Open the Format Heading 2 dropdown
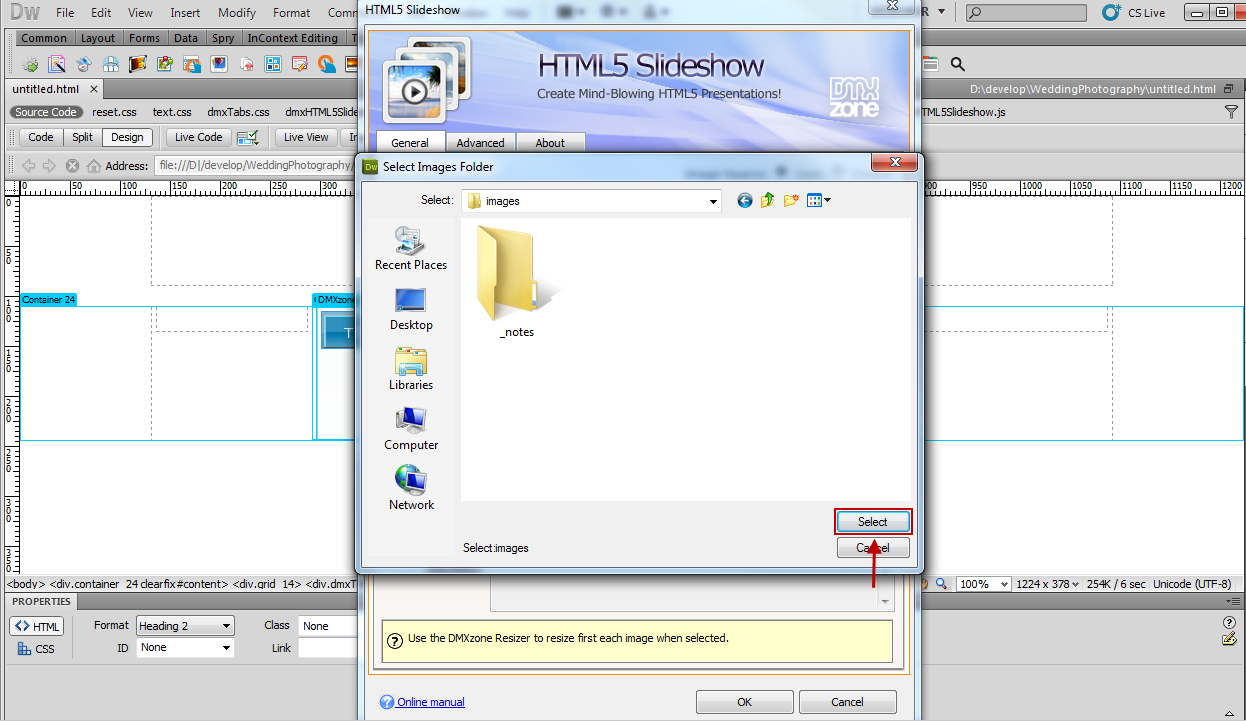Image resolution: width=1246 pixels, height=721 pixels. coord(185,626)
